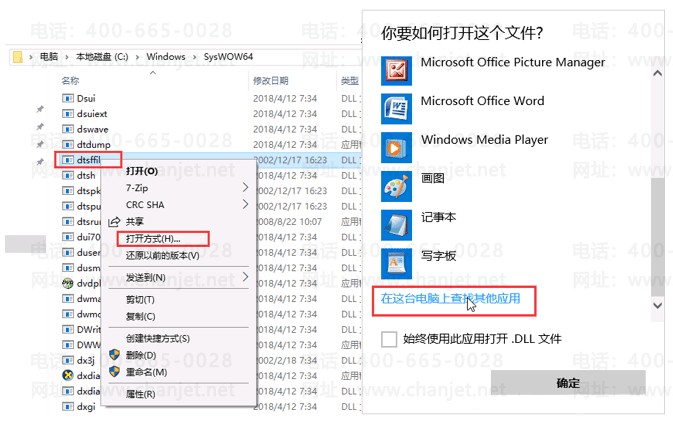Click the app list scrollbar thumb
The image size is (673, 421).
[x=657, y=236]
